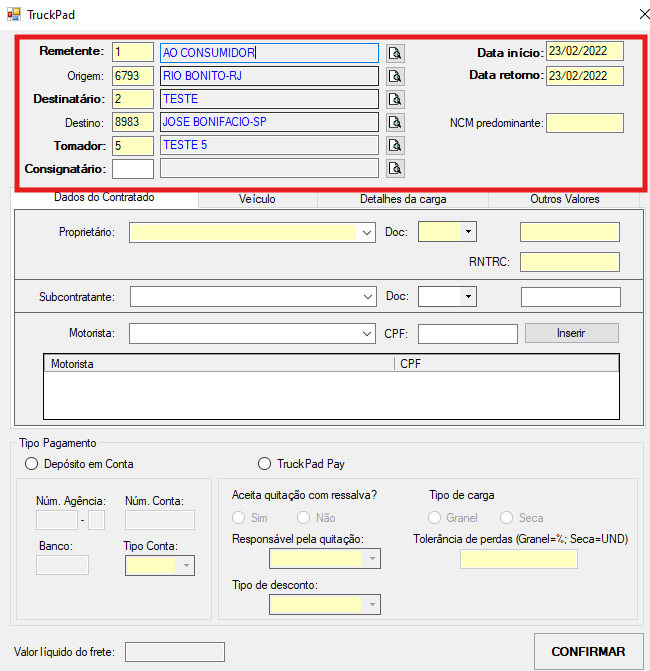
Task: Open the search icon for Origem
Action: tap(395, 76)
